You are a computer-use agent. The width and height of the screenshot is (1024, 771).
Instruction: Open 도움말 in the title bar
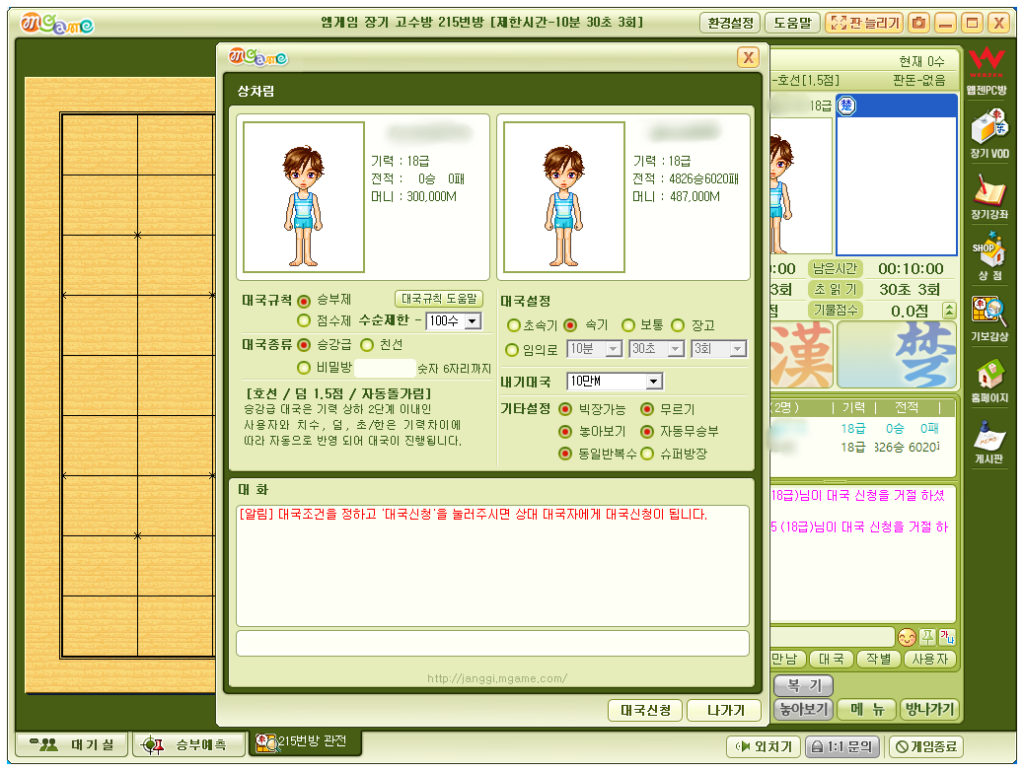click(792, 24)
